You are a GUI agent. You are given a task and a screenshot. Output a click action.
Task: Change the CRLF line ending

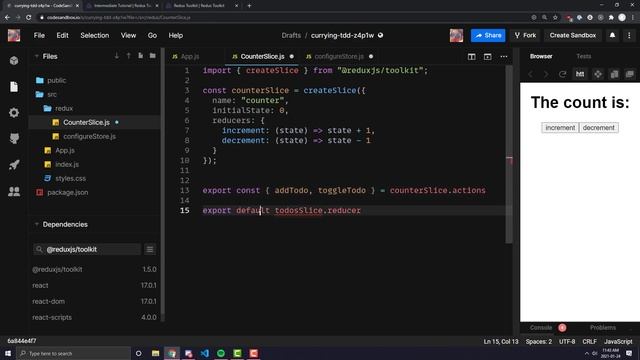tap(589, 342)
